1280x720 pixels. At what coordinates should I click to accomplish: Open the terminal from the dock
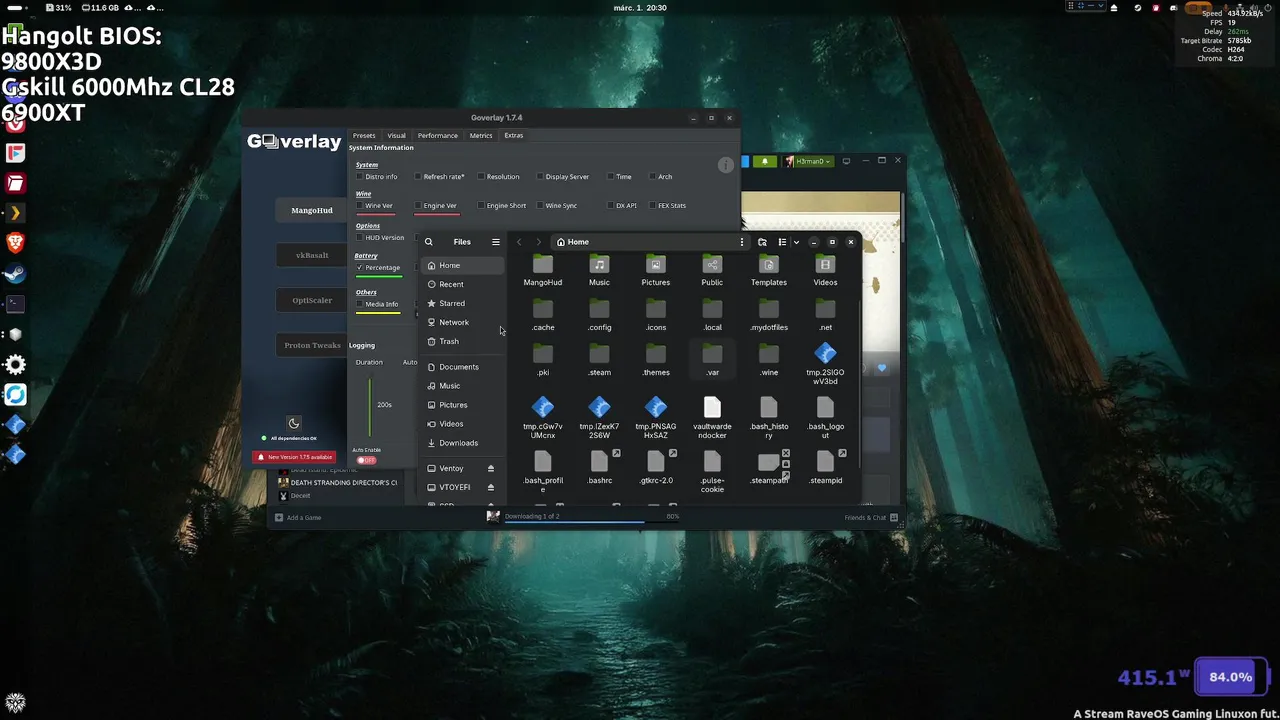(15, 303)
